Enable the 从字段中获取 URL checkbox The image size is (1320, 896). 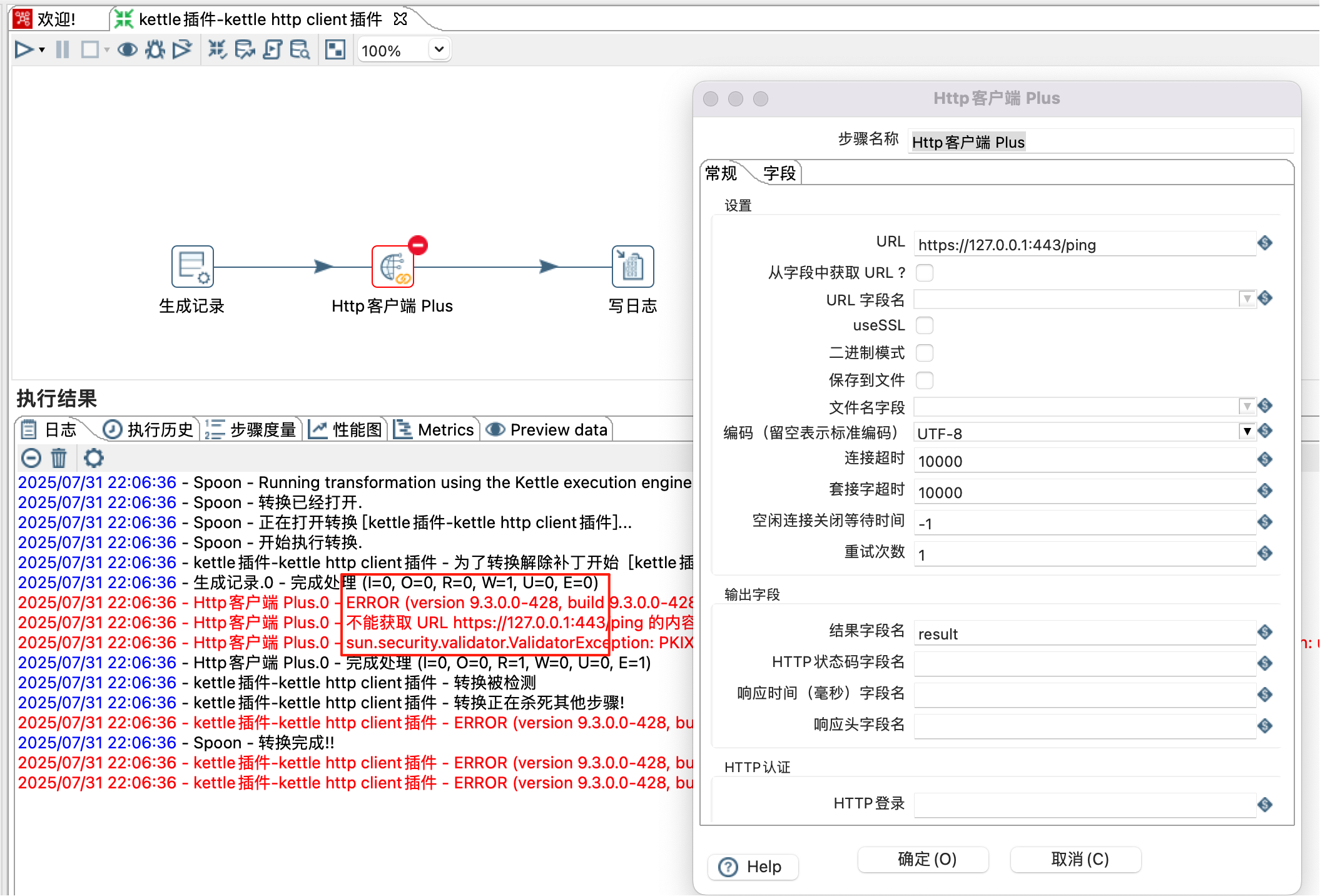924,273
